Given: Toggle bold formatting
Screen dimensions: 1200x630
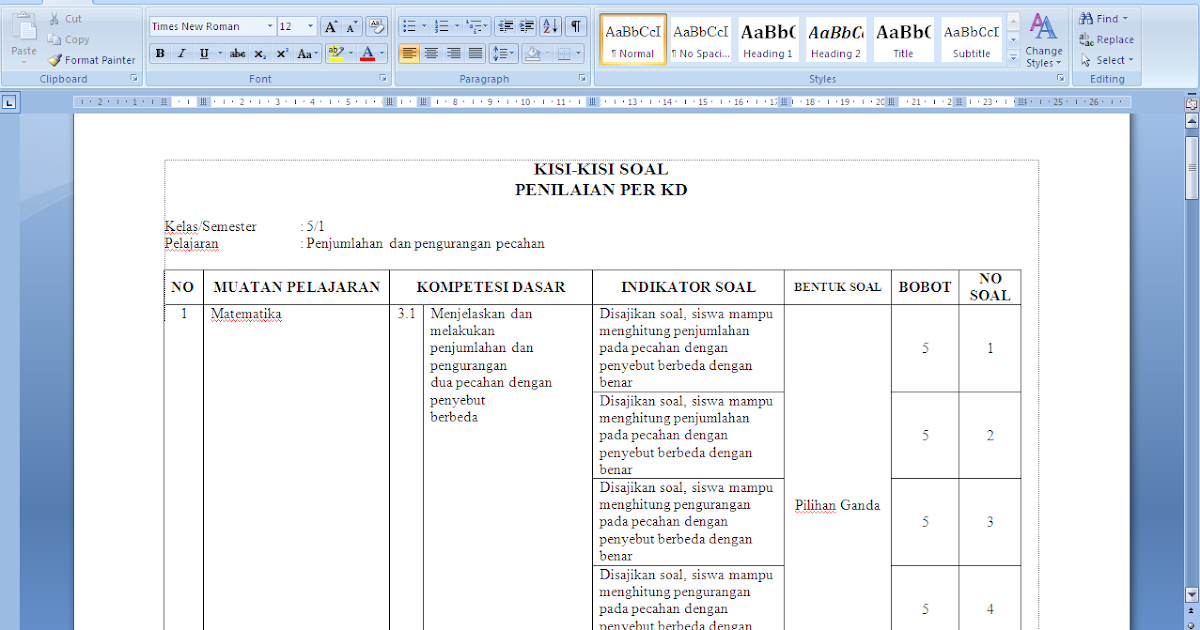Looking at the screenshot, I should coord(160,54).
